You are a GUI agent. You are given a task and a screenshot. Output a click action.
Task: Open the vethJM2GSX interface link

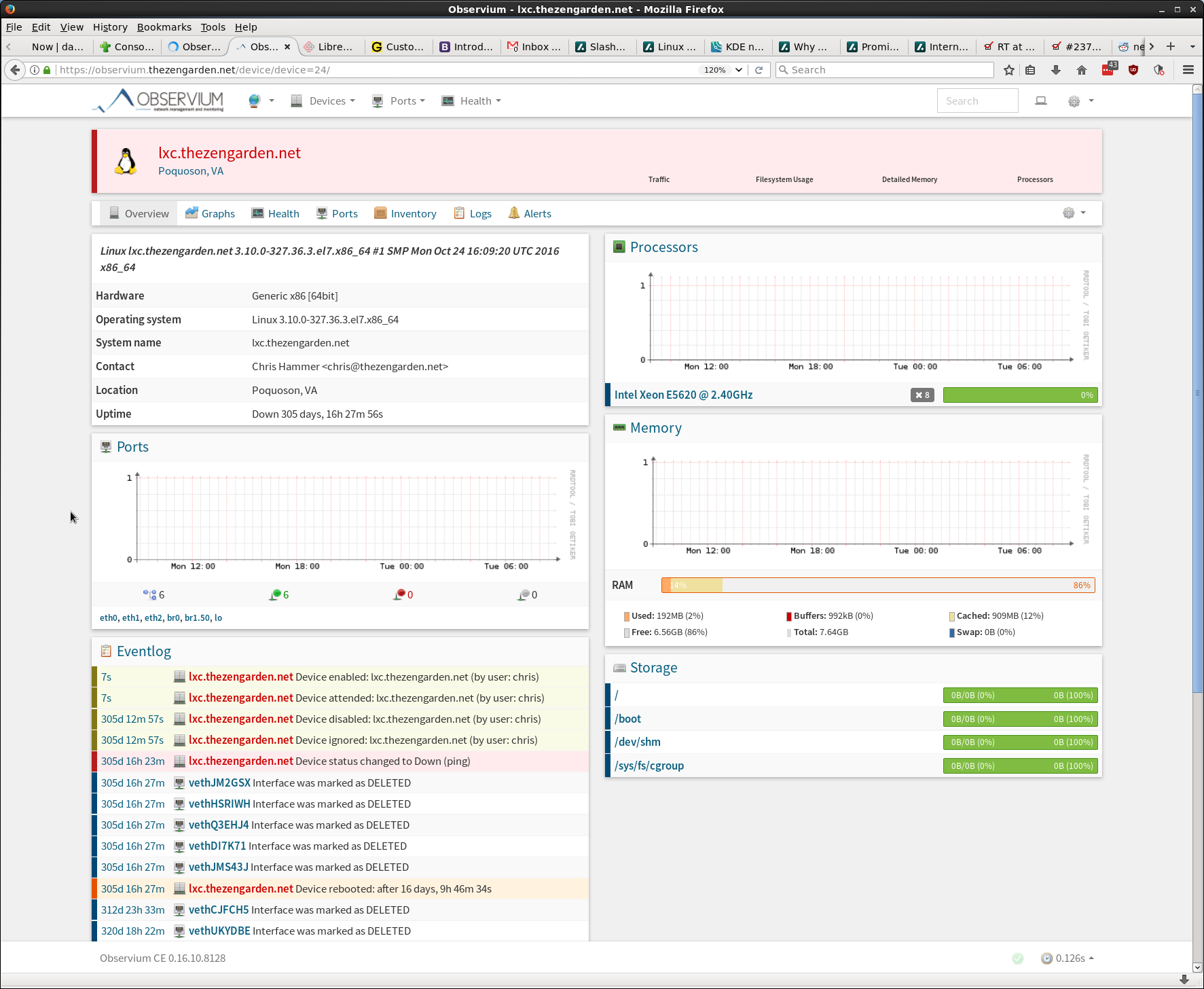pos(219,783)
